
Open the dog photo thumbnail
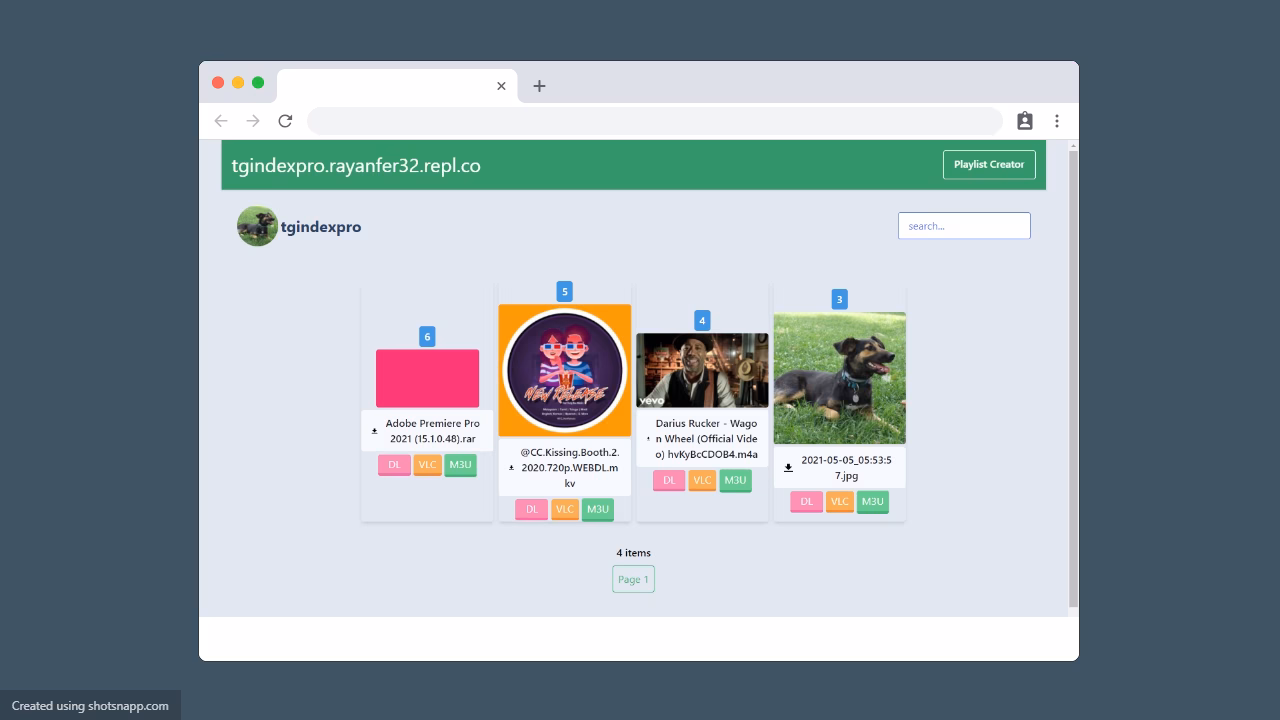pos(839,377)
